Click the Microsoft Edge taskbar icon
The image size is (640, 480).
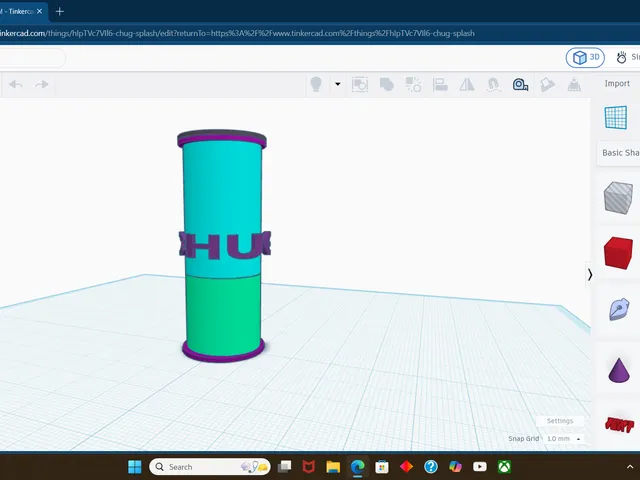pyautogui.click(x=358, y=467)
